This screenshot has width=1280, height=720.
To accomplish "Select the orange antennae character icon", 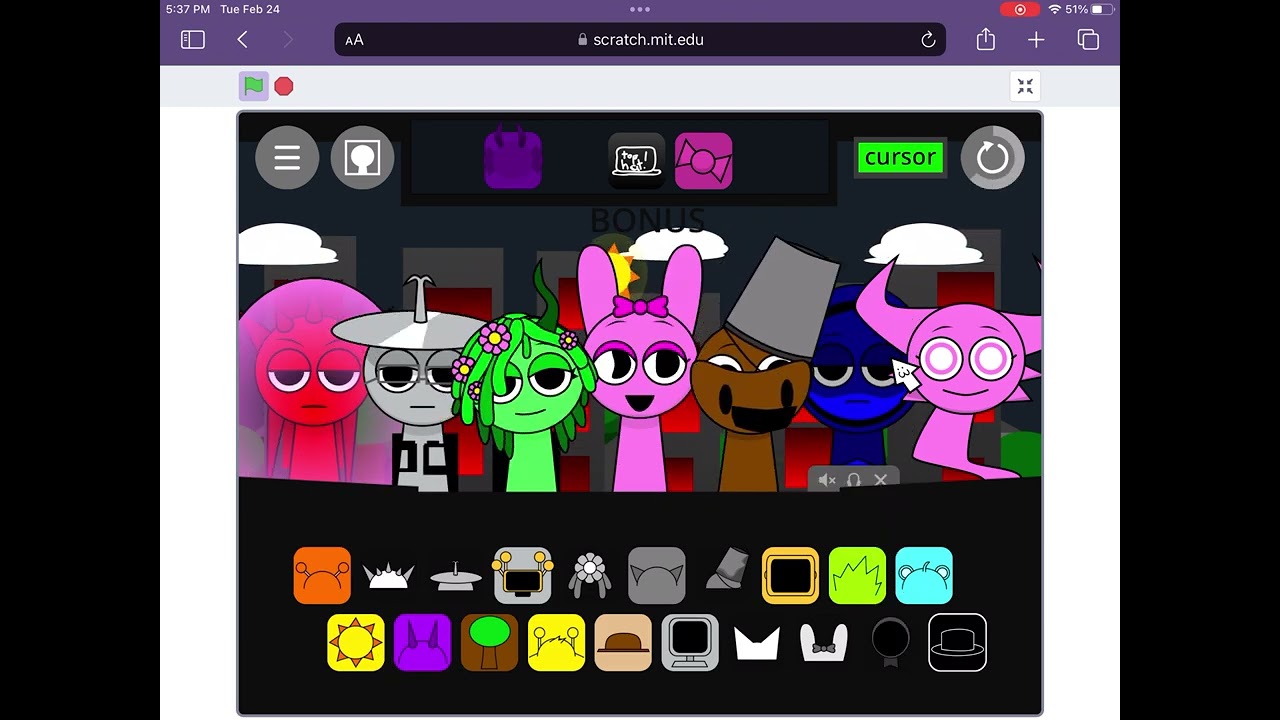I will 322,575.
